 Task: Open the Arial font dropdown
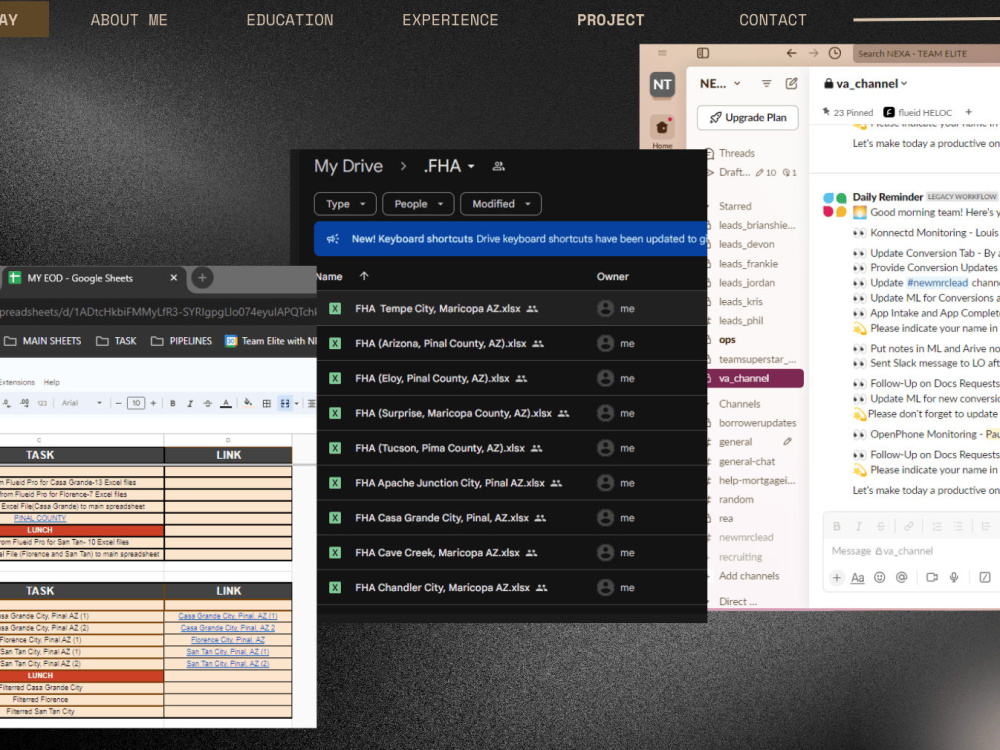pyautogui.click(x=82, y=403)
